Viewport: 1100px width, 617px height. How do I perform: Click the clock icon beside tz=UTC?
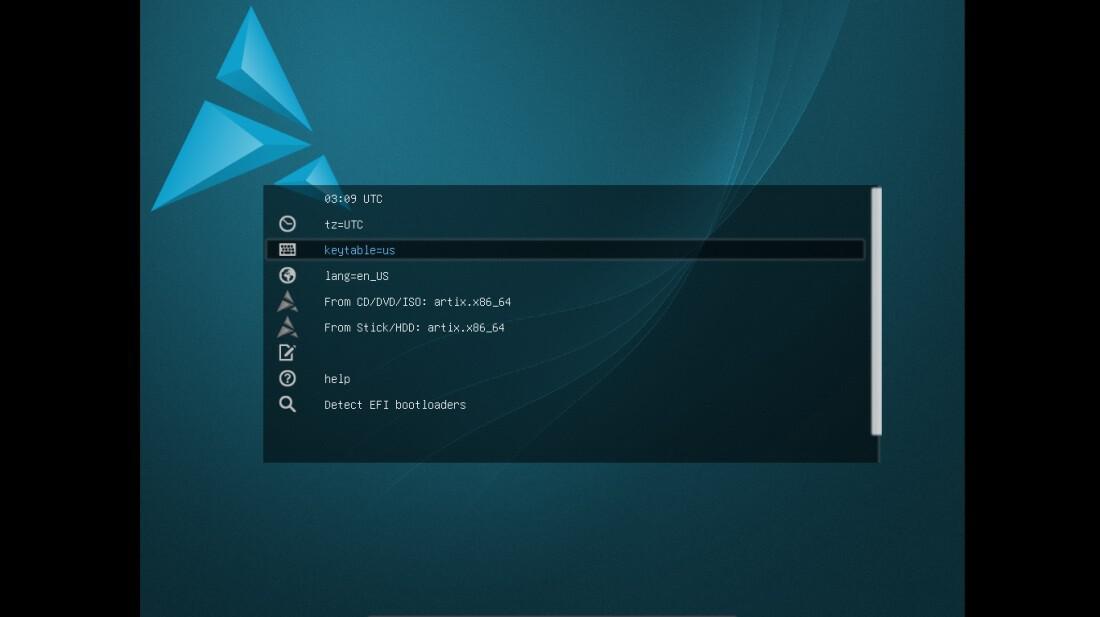coord(287,224)
